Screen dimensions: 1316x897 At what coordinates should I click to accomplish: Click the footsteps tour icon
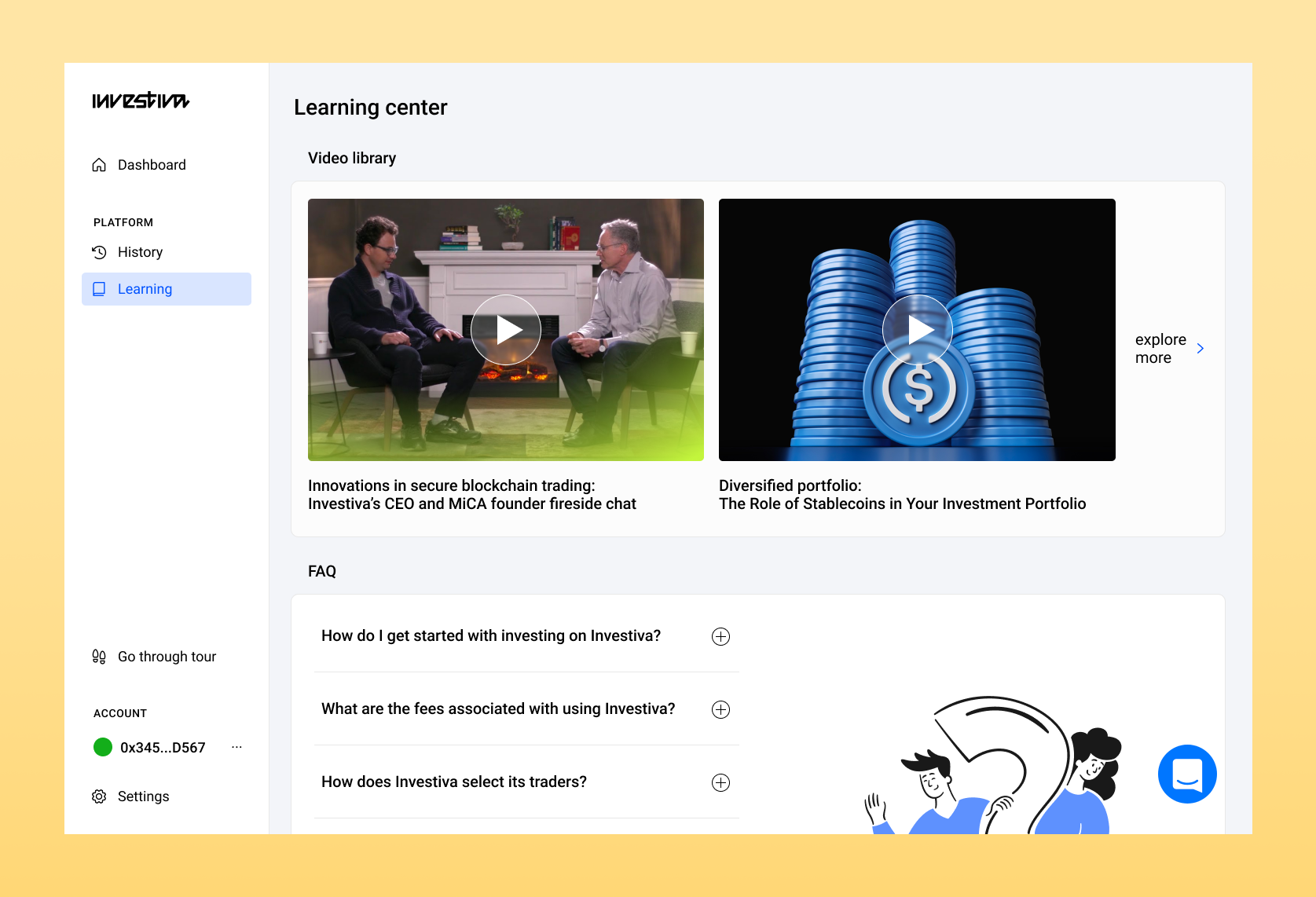[x=99, y=657]
